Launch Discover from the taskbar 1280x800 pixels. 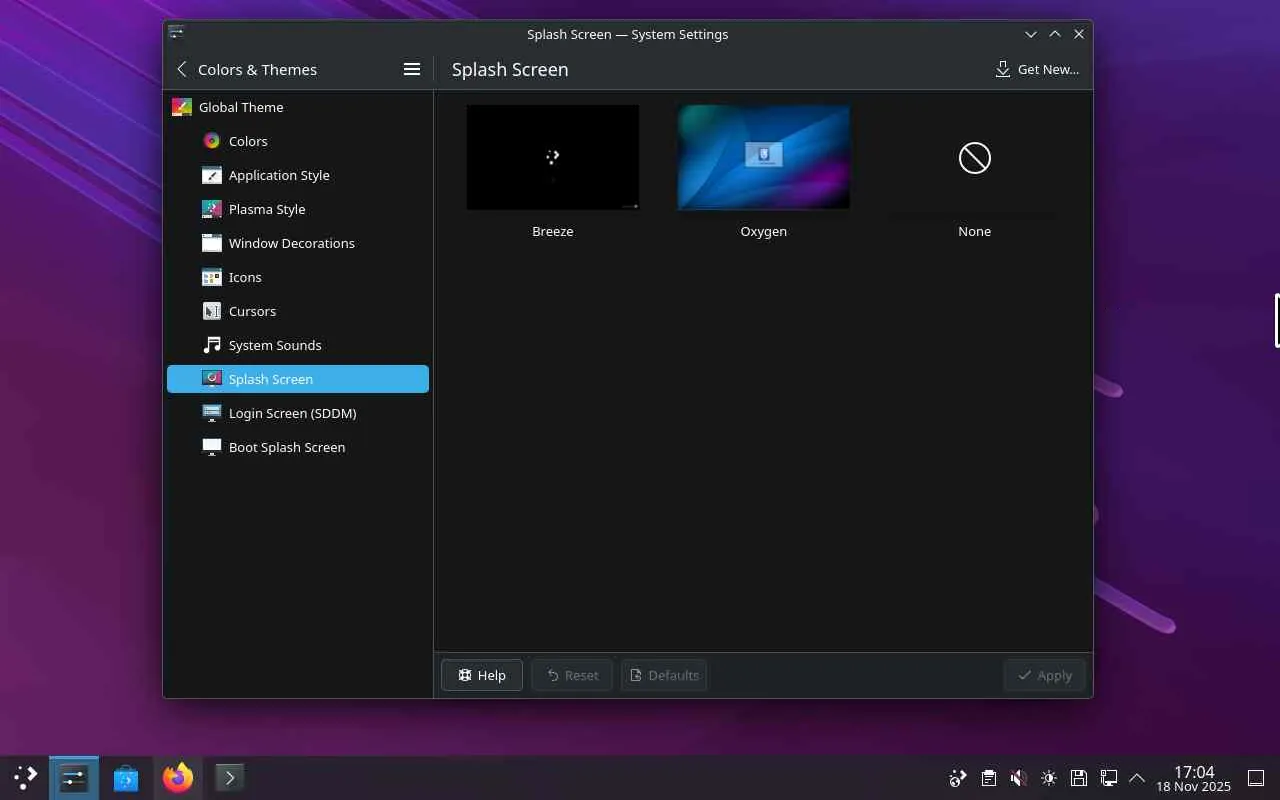click(x=126, y=778)
